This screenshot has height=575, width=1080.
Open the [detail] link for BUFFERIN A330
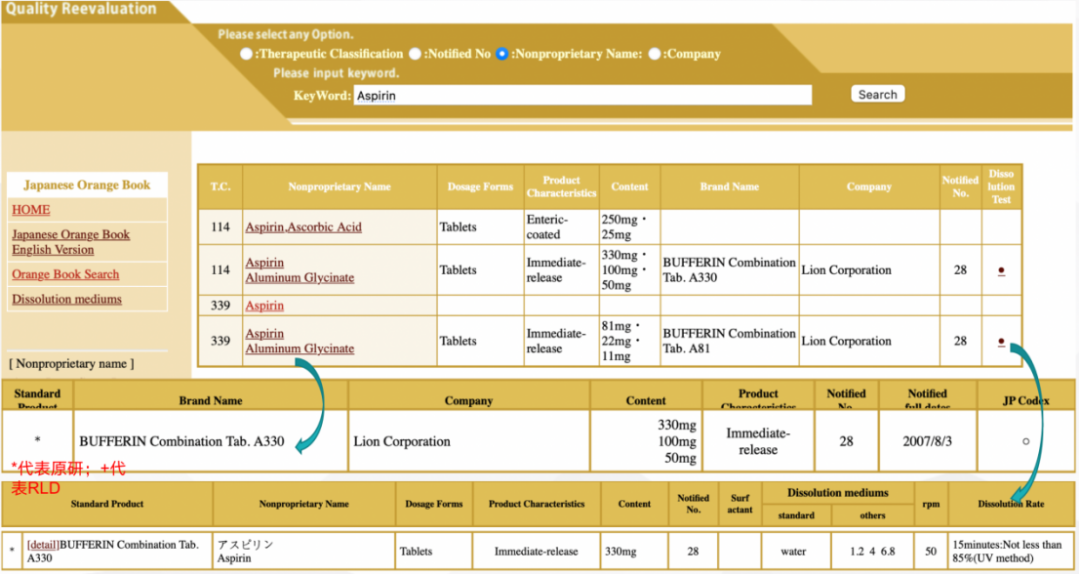pyautogui.click(x=43, y=545)
